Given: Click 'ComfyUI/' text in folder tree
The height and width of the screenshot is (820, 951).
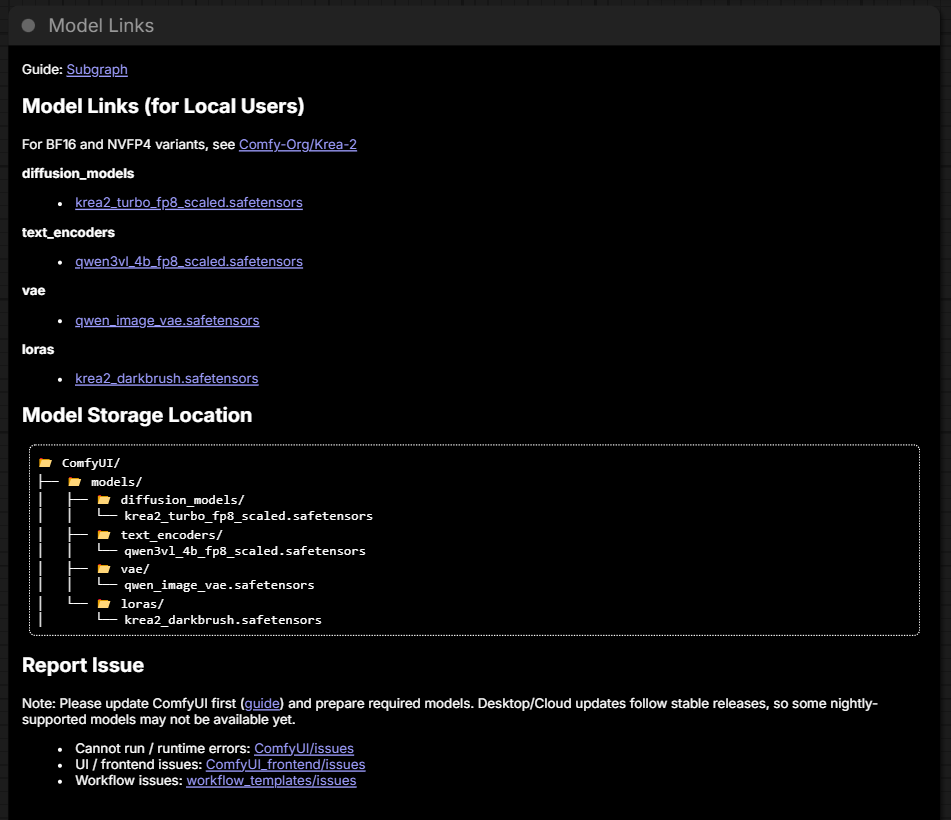Looking at the screenshot, I should [91, 463].
